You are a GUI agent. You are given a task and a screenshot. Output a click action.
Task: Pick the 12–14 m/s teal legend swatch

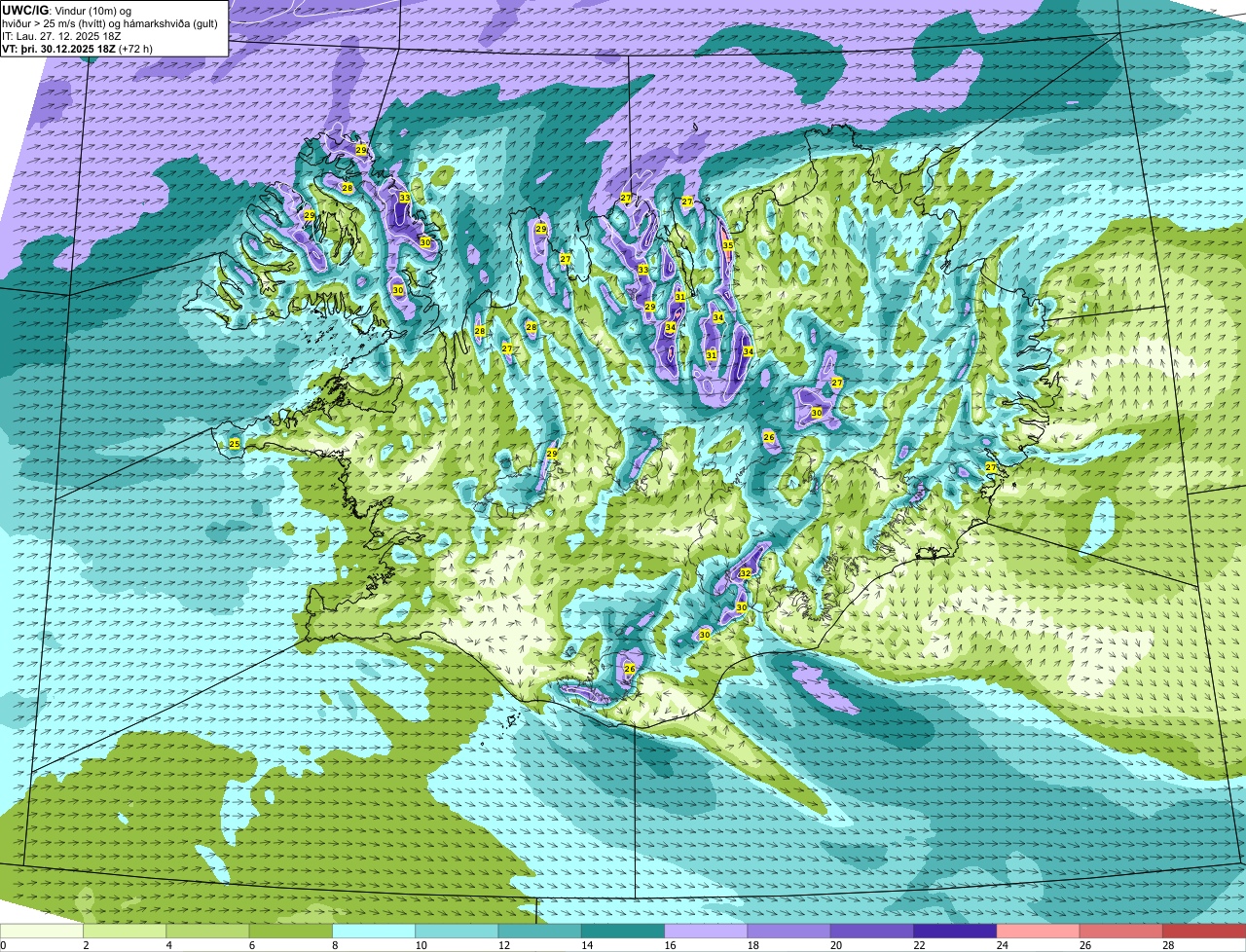pos(539,932)
